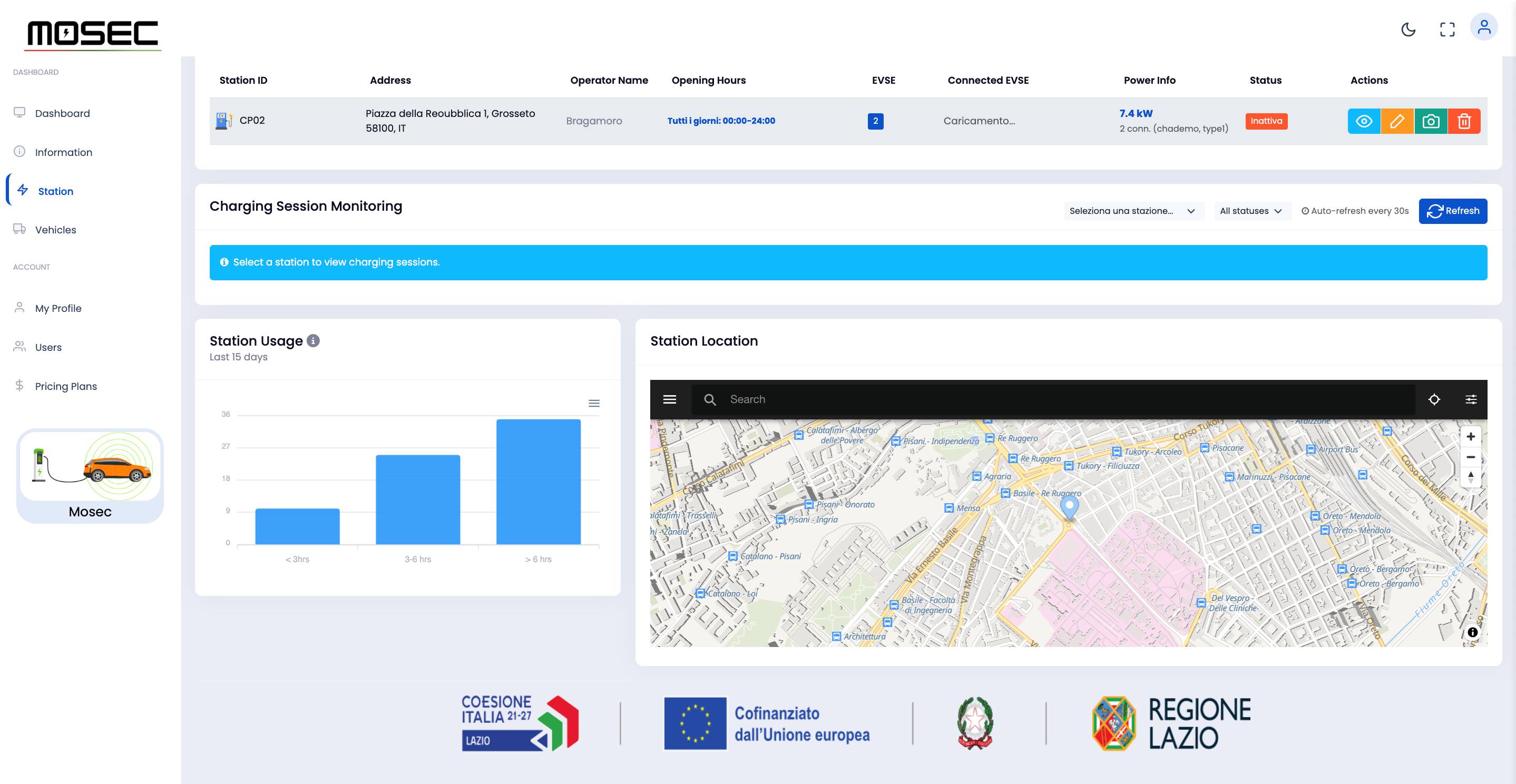The height and width of the screenshot is (784, 1516).
Task: Enter fullscreen mode with the header icon
Action: [1447, 30]
